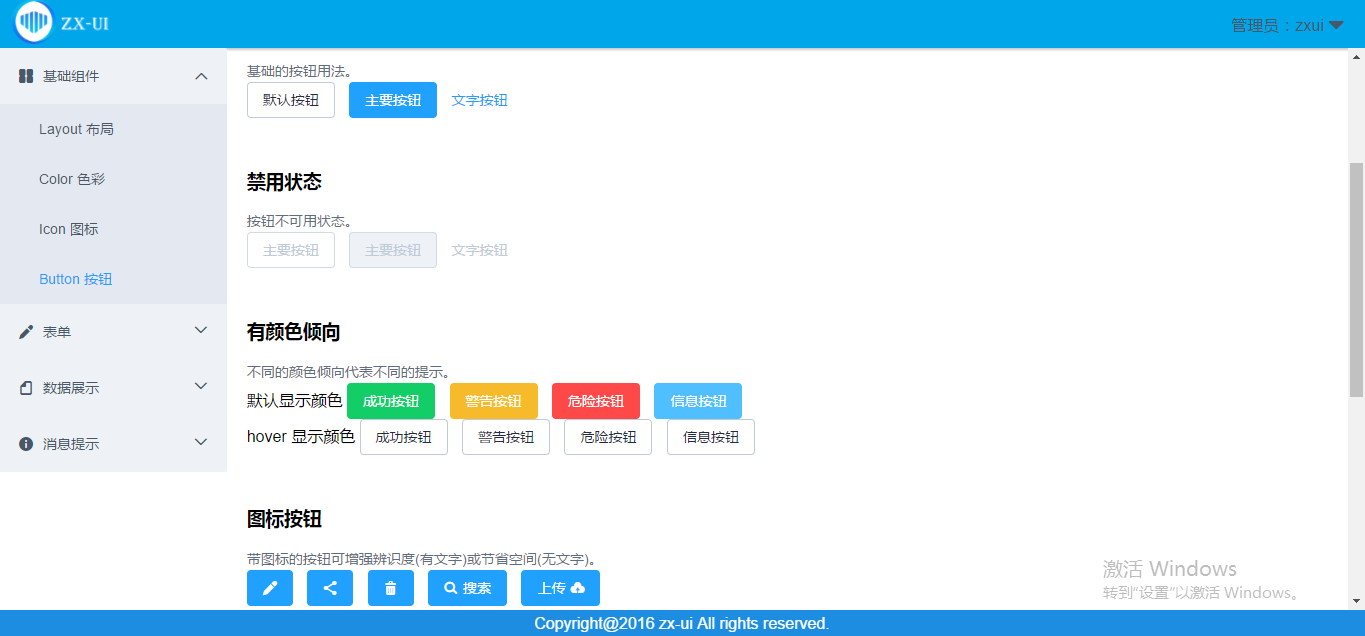The height and width of the screenshot is (636, 1365).
Task: Click the 文字按钮 text link button
Action: pos(479,100)
